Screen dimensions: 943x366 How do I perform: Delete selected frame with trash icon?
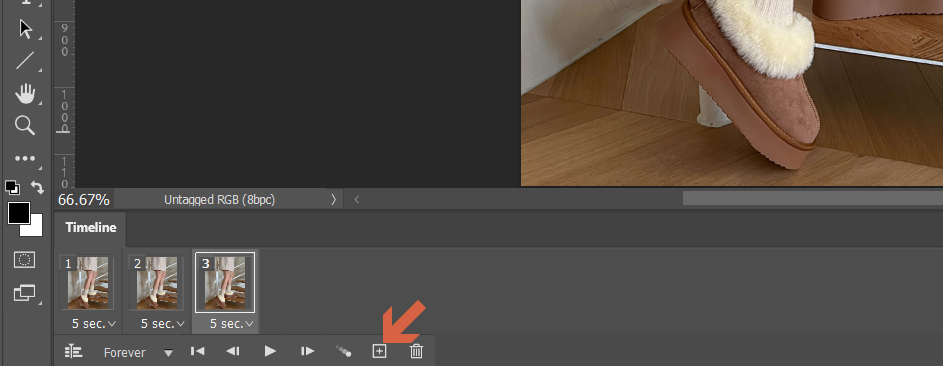click(416, 351)
